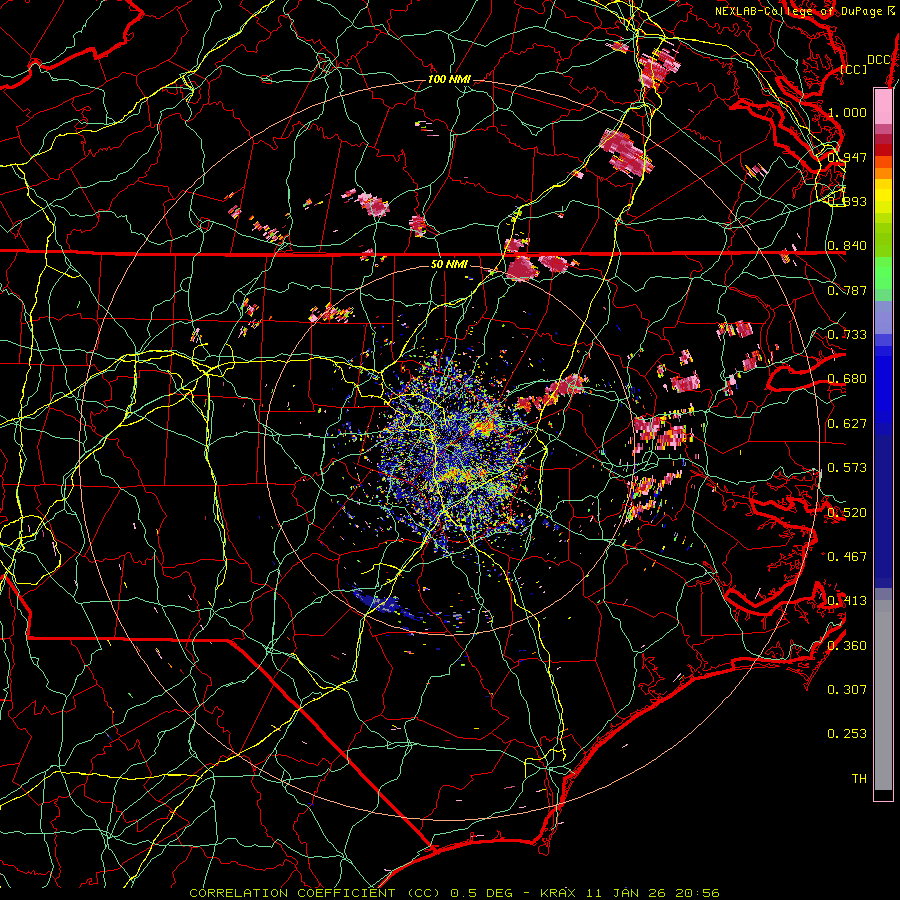900x900 pixels.
Task: Click the 0.680 scale value
Action: click(x=847, y=378)
